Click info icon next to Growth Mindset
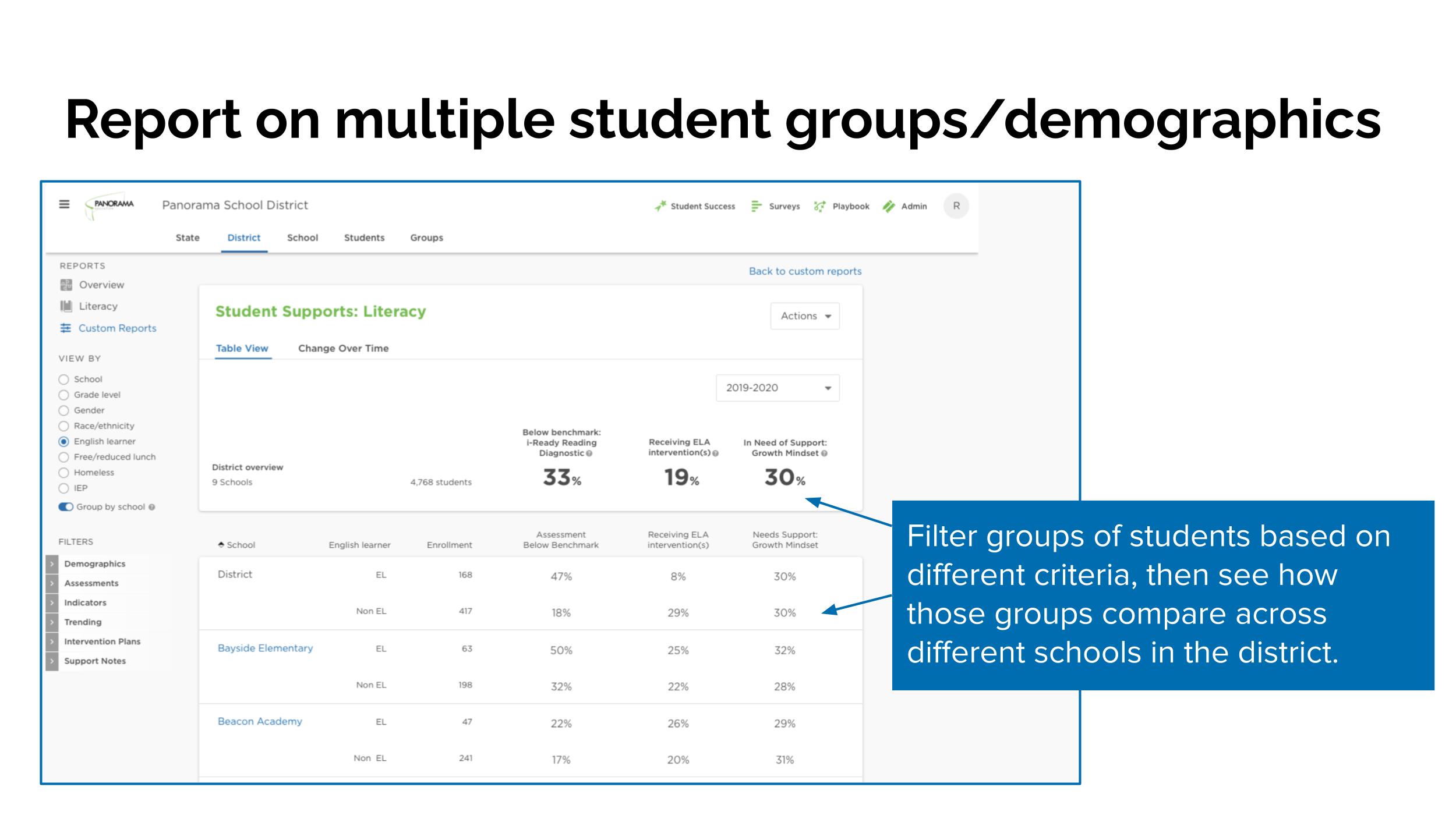Image resolution: width=1456 pixels, height=819 pixels. (824, 453)
